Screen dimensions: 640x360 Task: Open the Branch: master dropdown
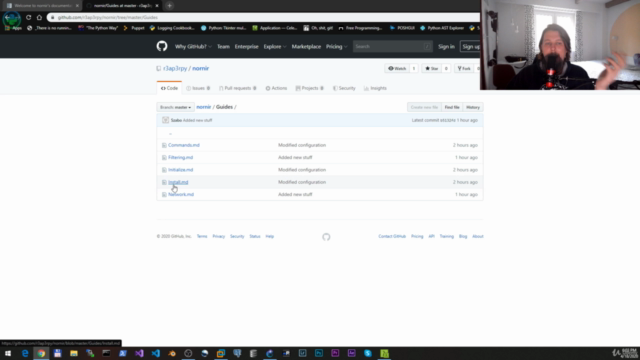[175, 107]
